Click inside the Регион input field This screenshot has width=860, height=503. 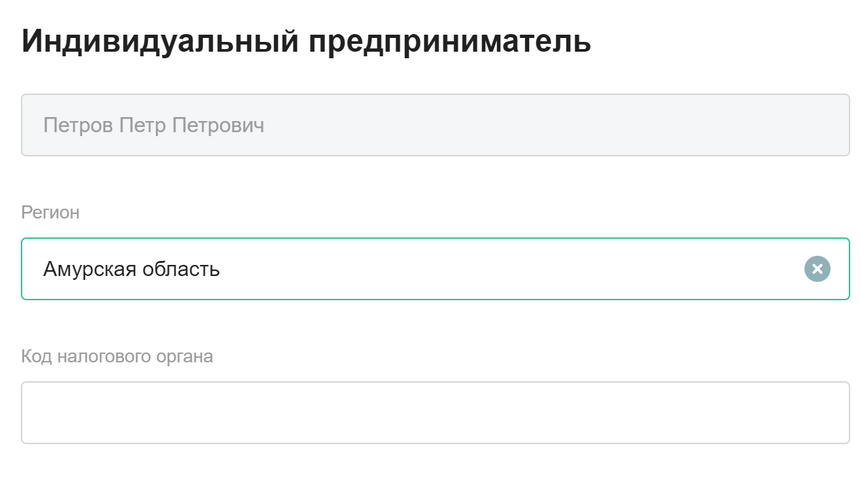[x=435, y=269]
